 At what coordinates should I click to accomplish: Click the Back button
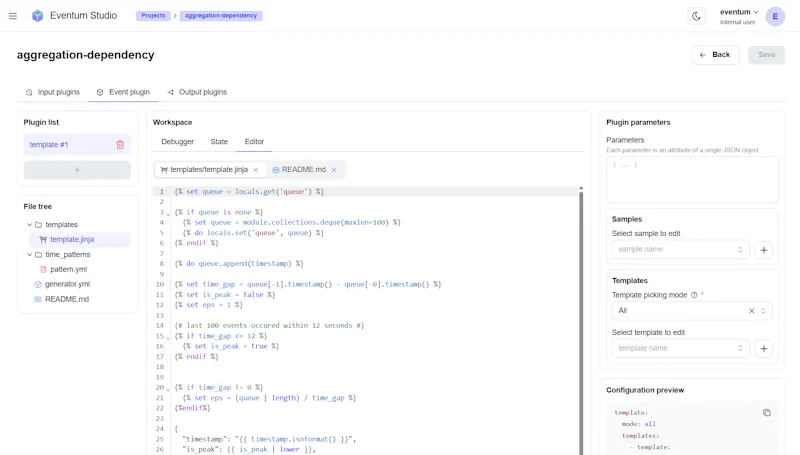(715, 55)
